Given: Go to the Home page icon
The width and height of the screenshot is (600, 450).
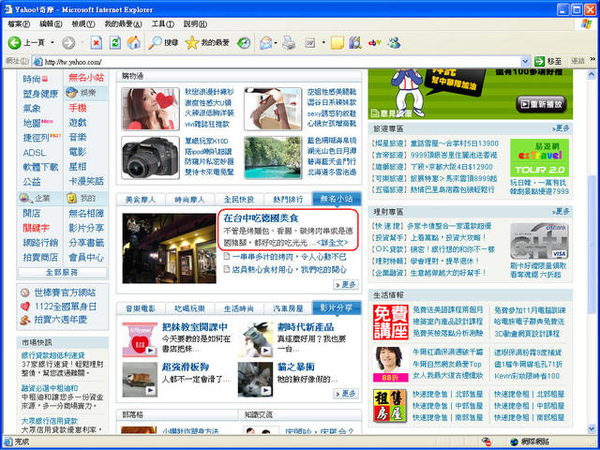Looking at the screenshot, I should click(x=134, y=42).
